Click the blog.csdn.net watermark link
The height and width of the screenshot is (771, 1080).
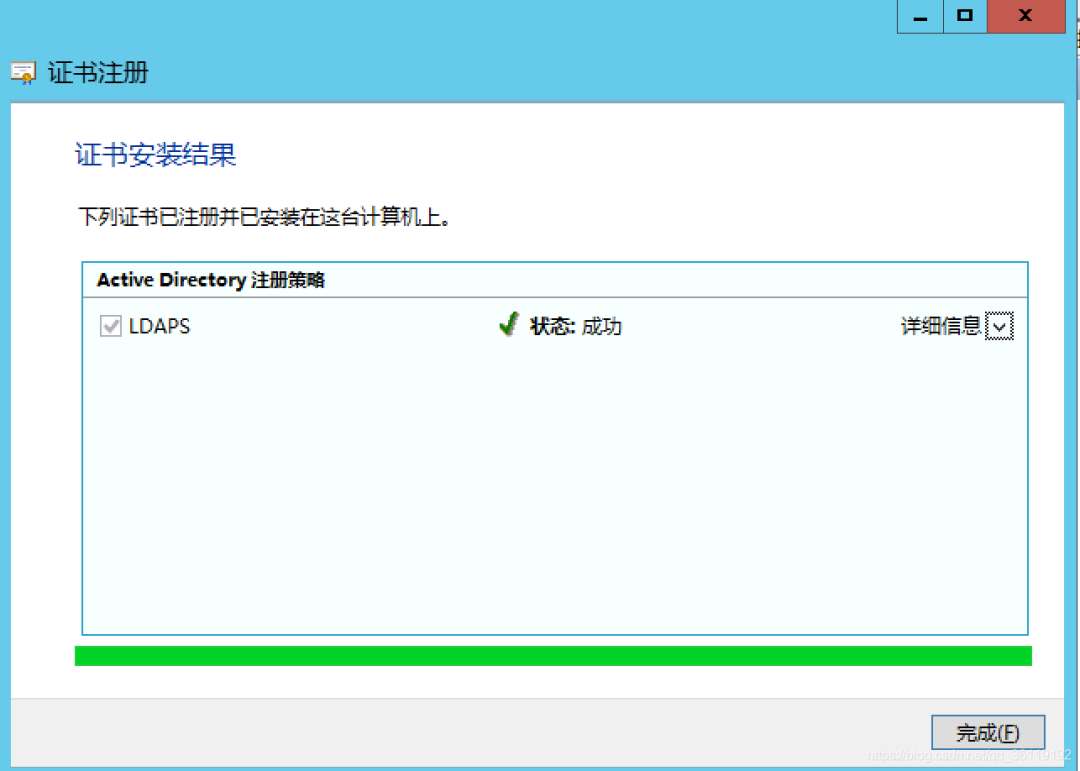[x=970, y=755]
